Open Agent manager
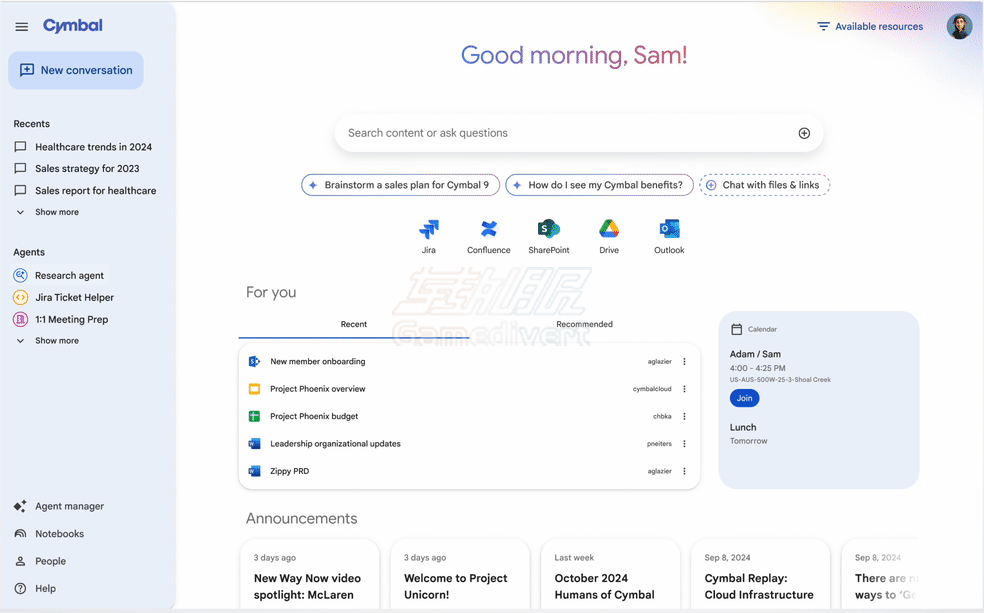This screenshot has width=984, height=613. 60,506
